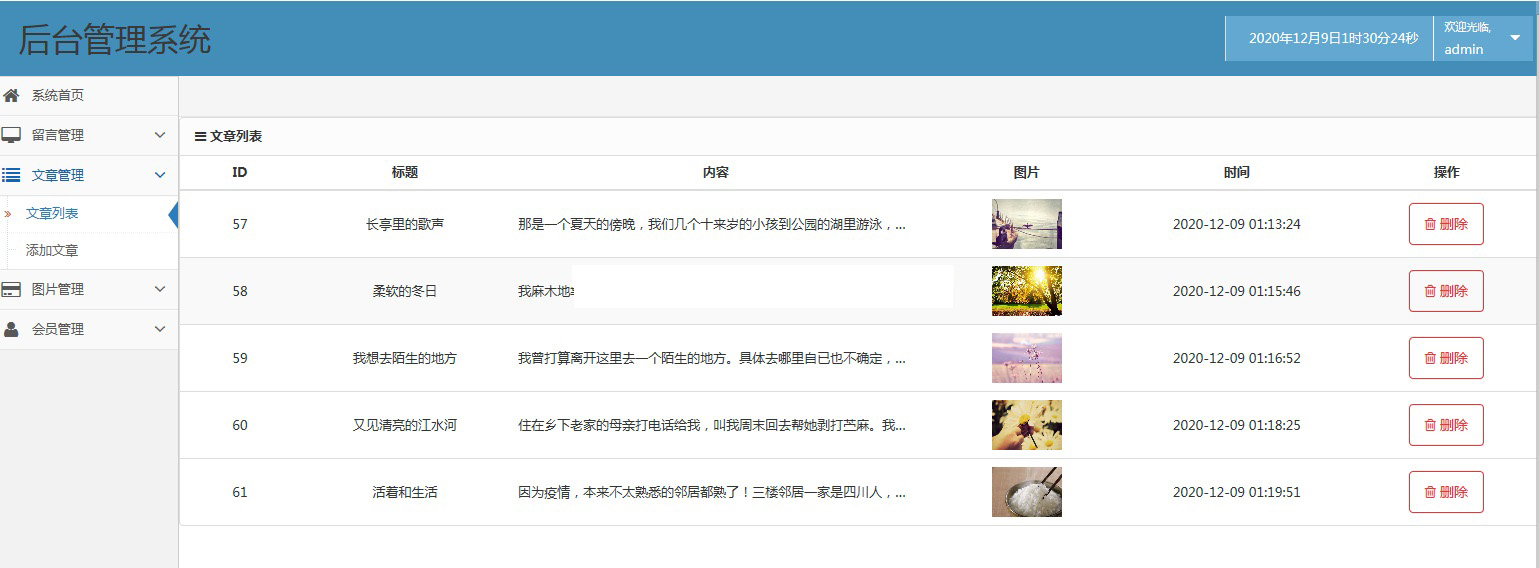The width and height of the screenshot is (1539, 568).
Task: Expand the 图片管理 chevron
Action: point(160,289)
